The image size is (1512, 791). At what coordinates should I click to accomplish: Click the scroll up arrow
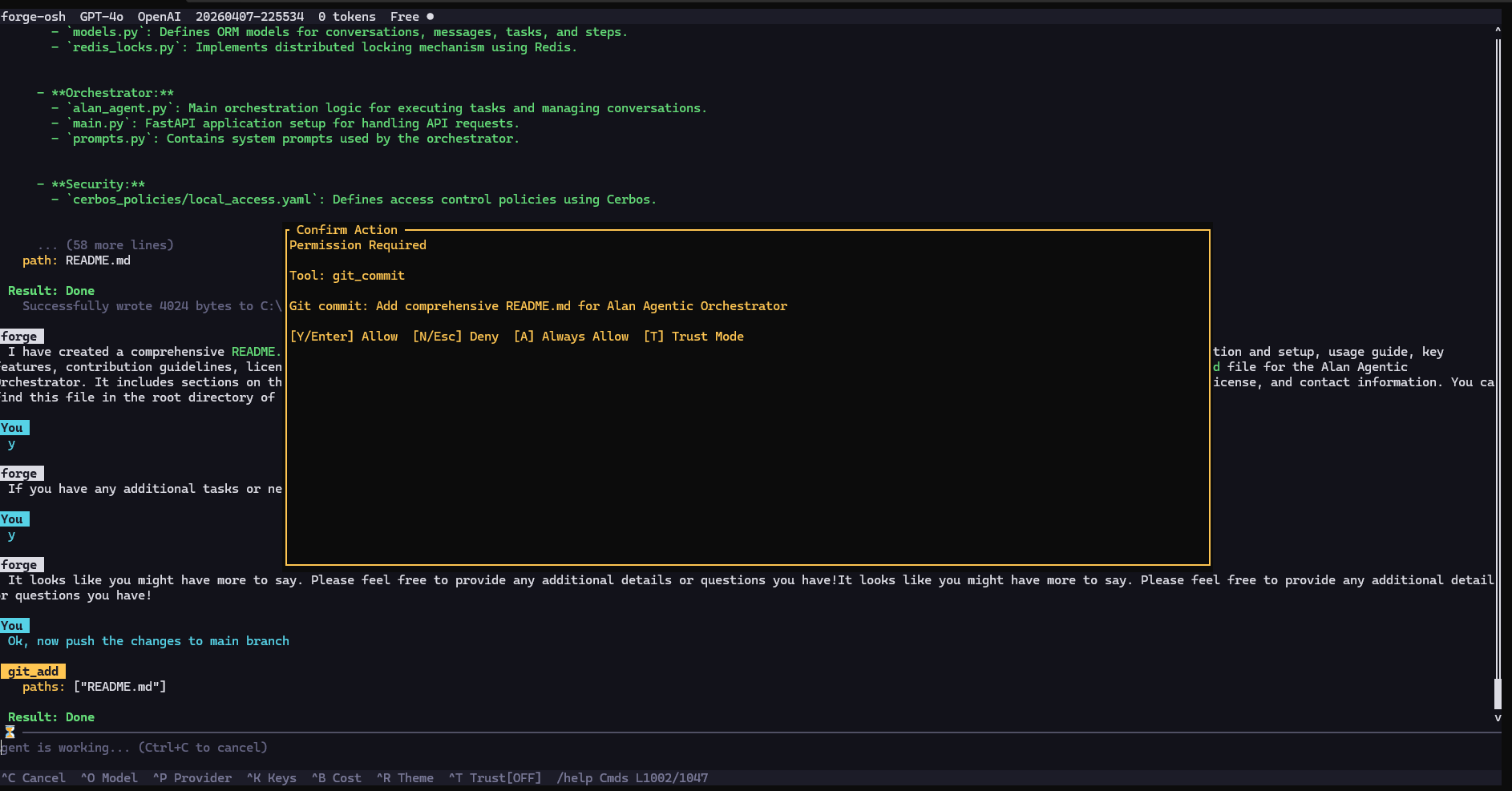[1498, 30]
